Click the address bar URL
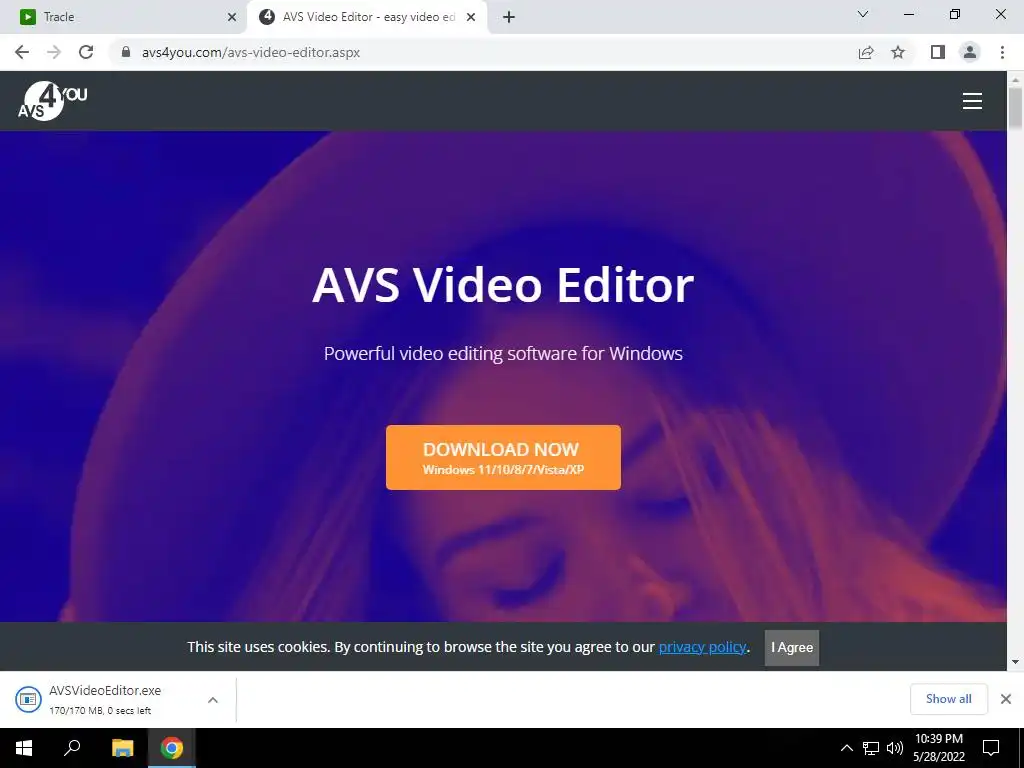Screen dimensions: 1024x768 (251, 52)
